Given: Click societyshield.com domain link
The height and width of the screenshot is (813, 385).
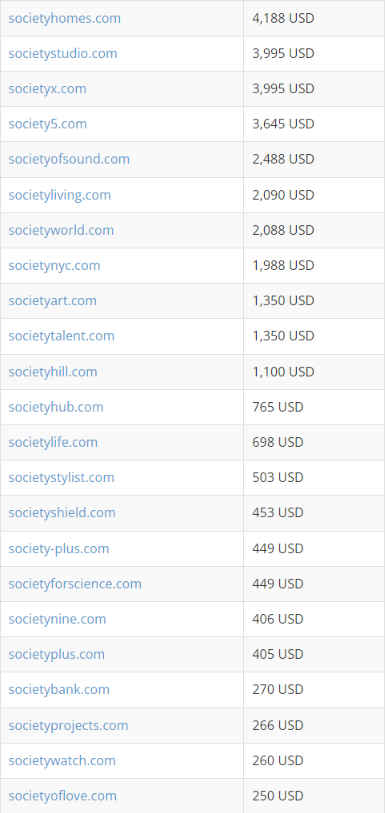Looking at the screenshot, I should coord(62,513).
